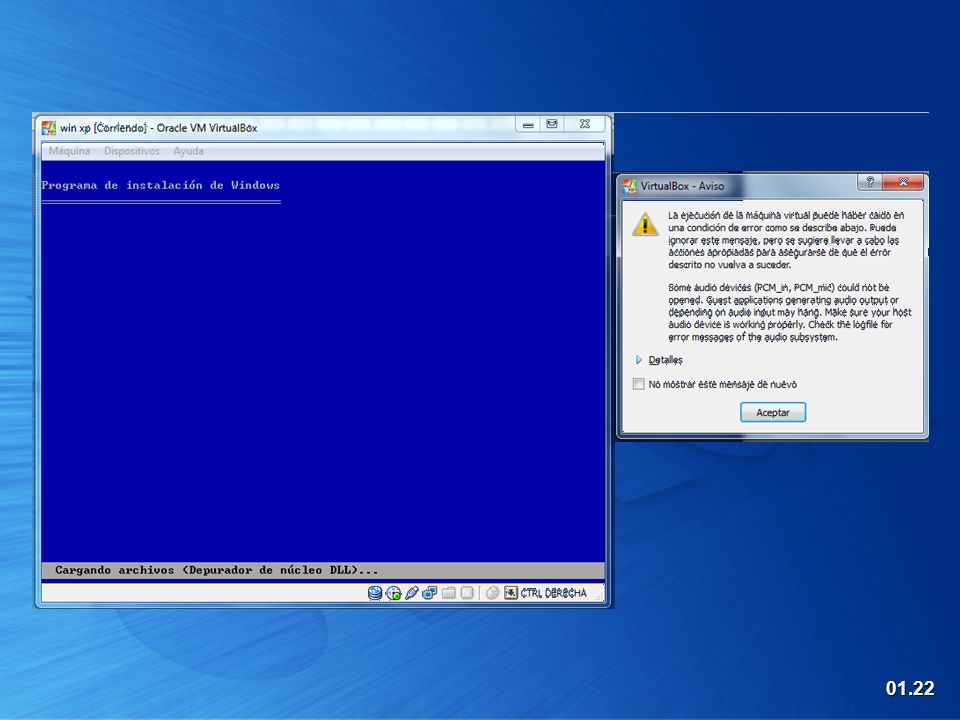Click the resize grip of the VM window
Viewport: 960px width, 720px height.
click(599, 597)
